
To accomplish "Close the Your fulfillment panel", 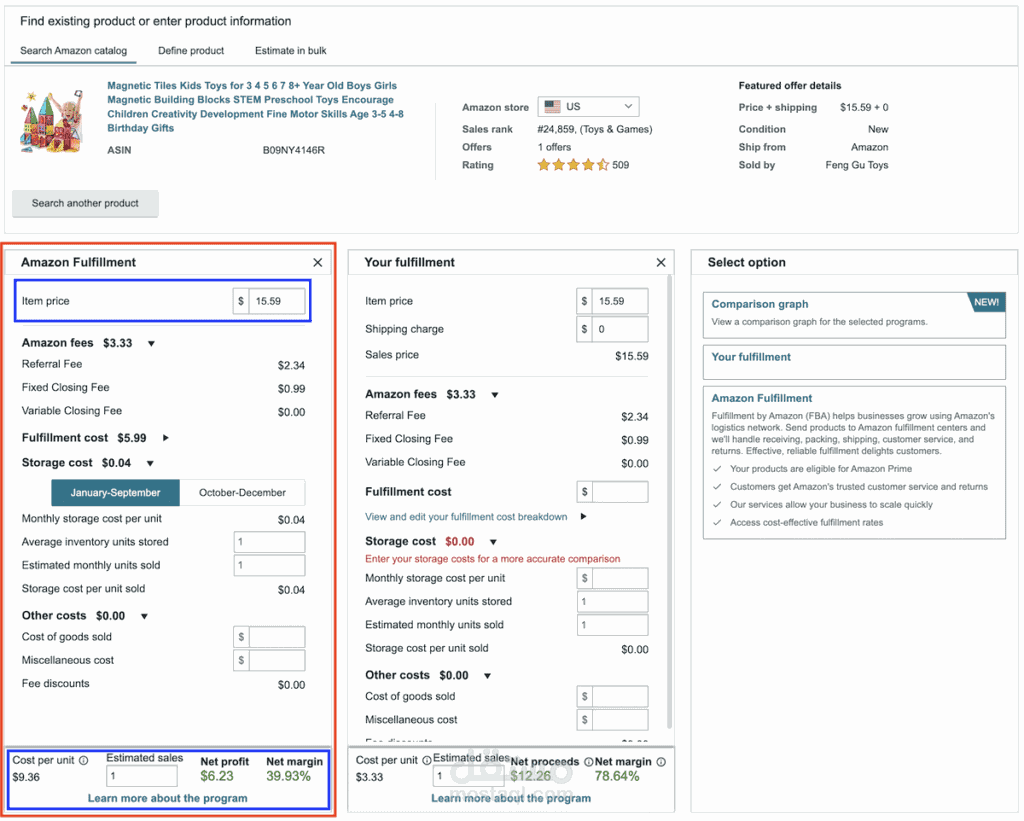I will [x=661, y=263].
